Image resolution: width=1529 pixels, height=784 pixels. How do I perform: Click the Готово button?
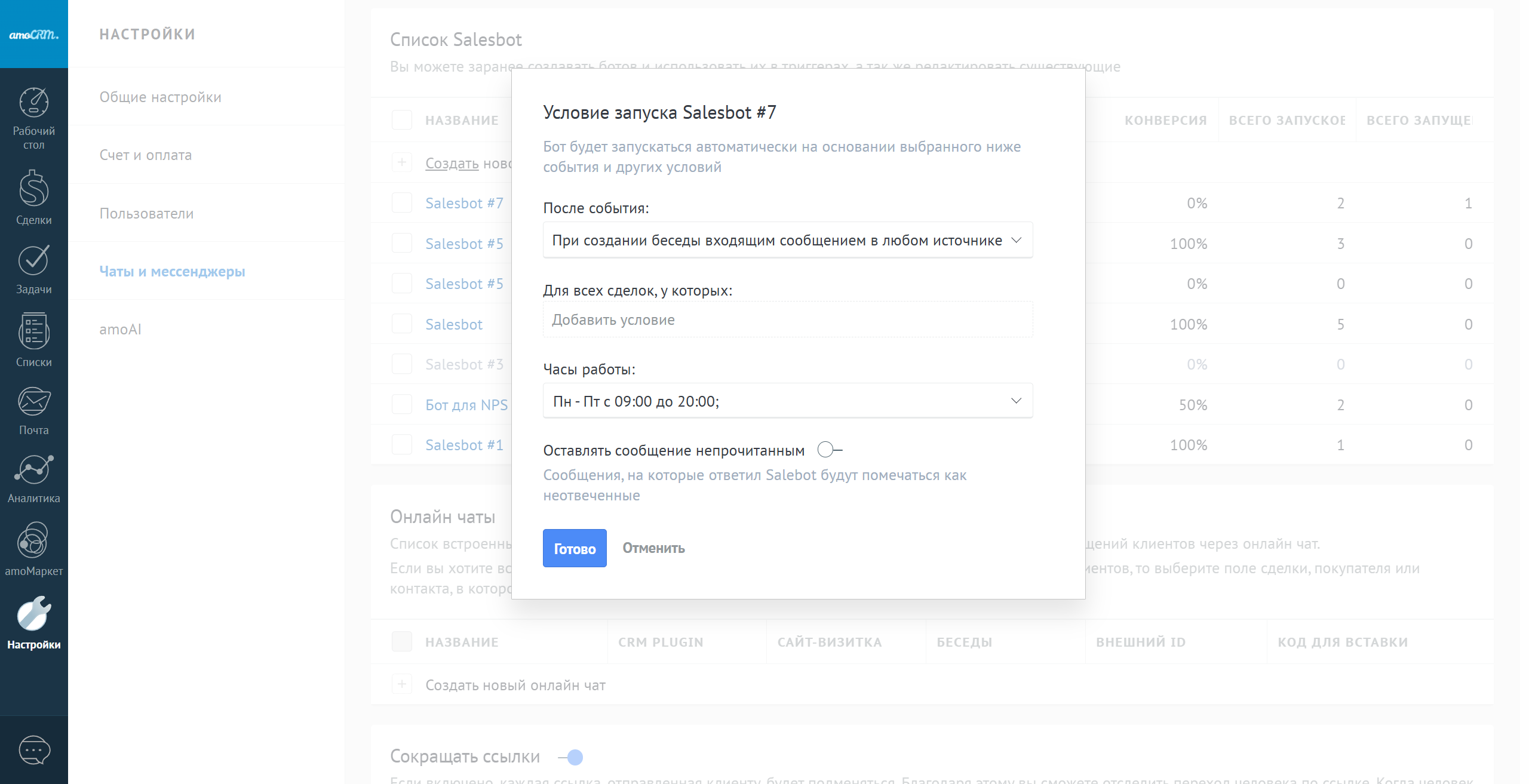point(574,548)
